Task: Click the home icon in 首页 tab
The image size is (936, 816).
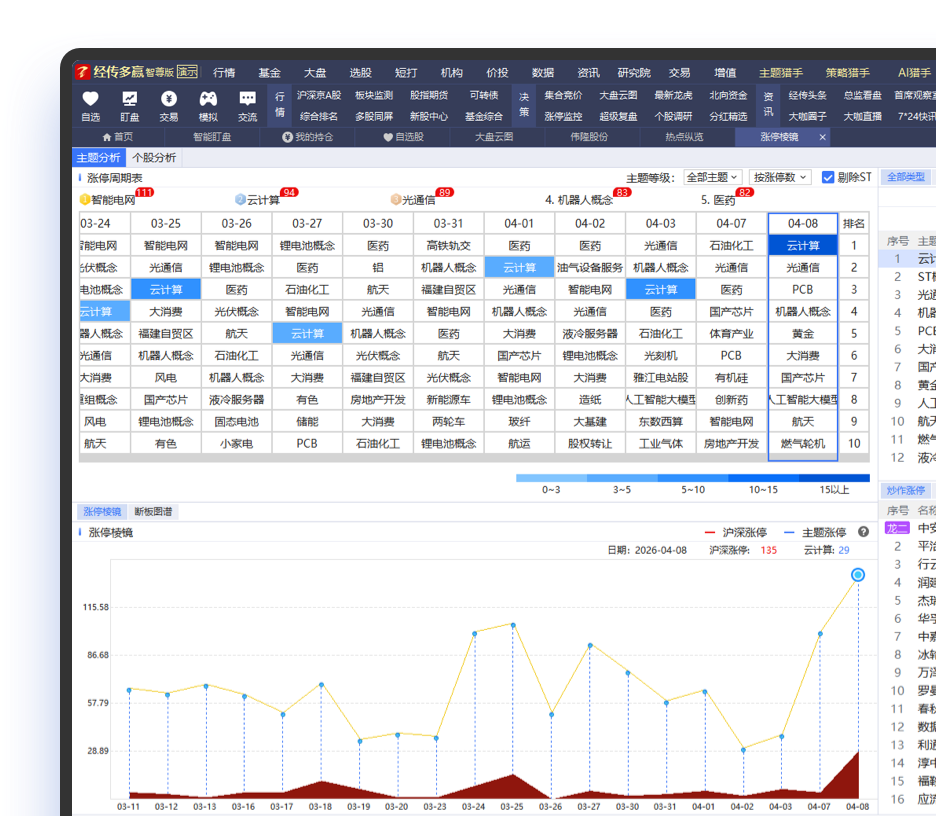Action: coord(107,137)
